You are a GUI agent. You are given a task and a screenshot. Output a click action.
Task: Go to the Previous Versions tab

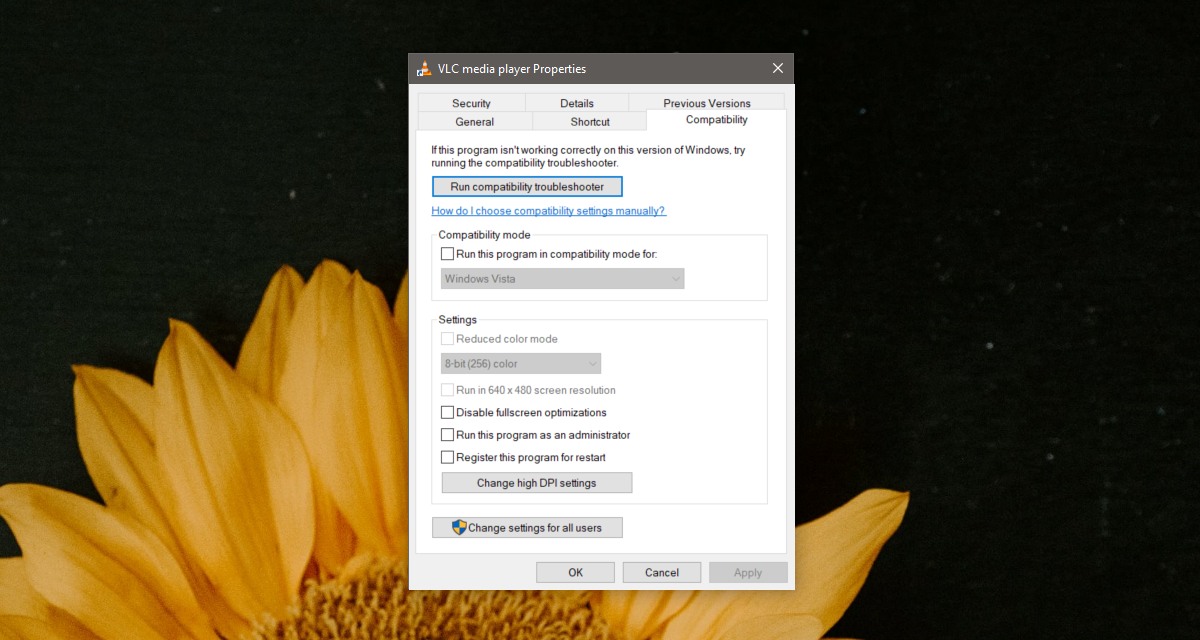coord(707,103)
